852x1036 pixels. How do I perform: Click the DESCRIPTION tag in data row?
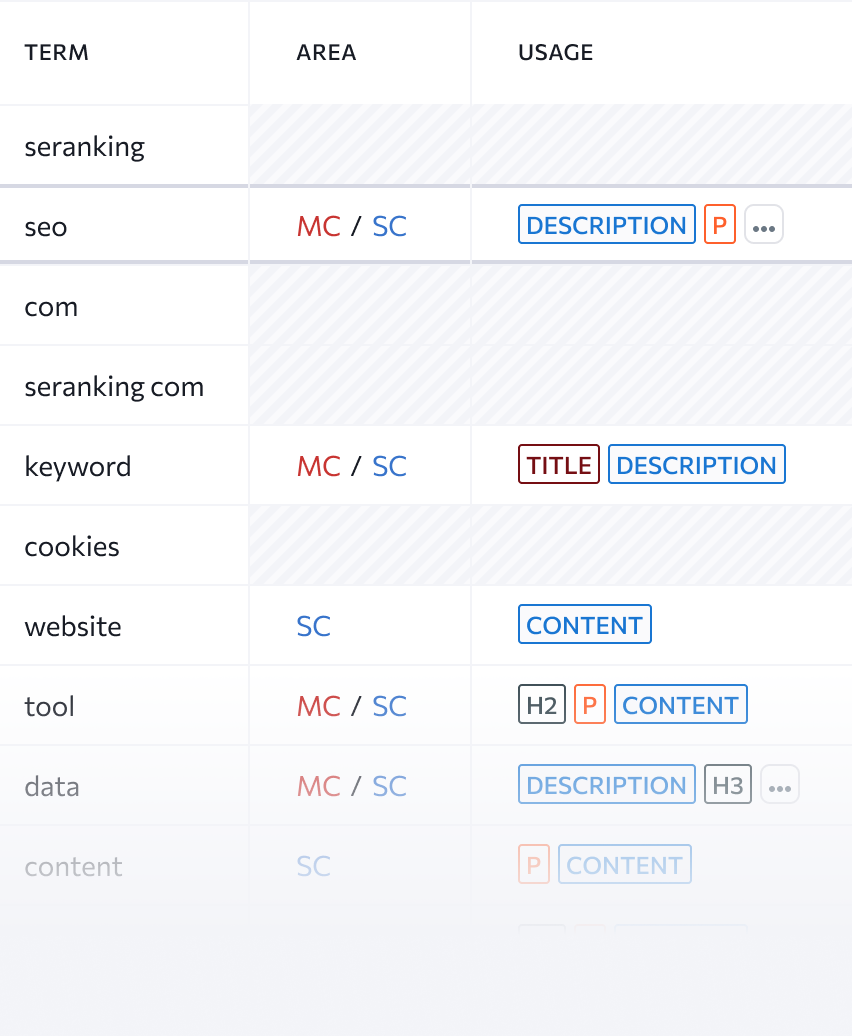tap(606, 784)
